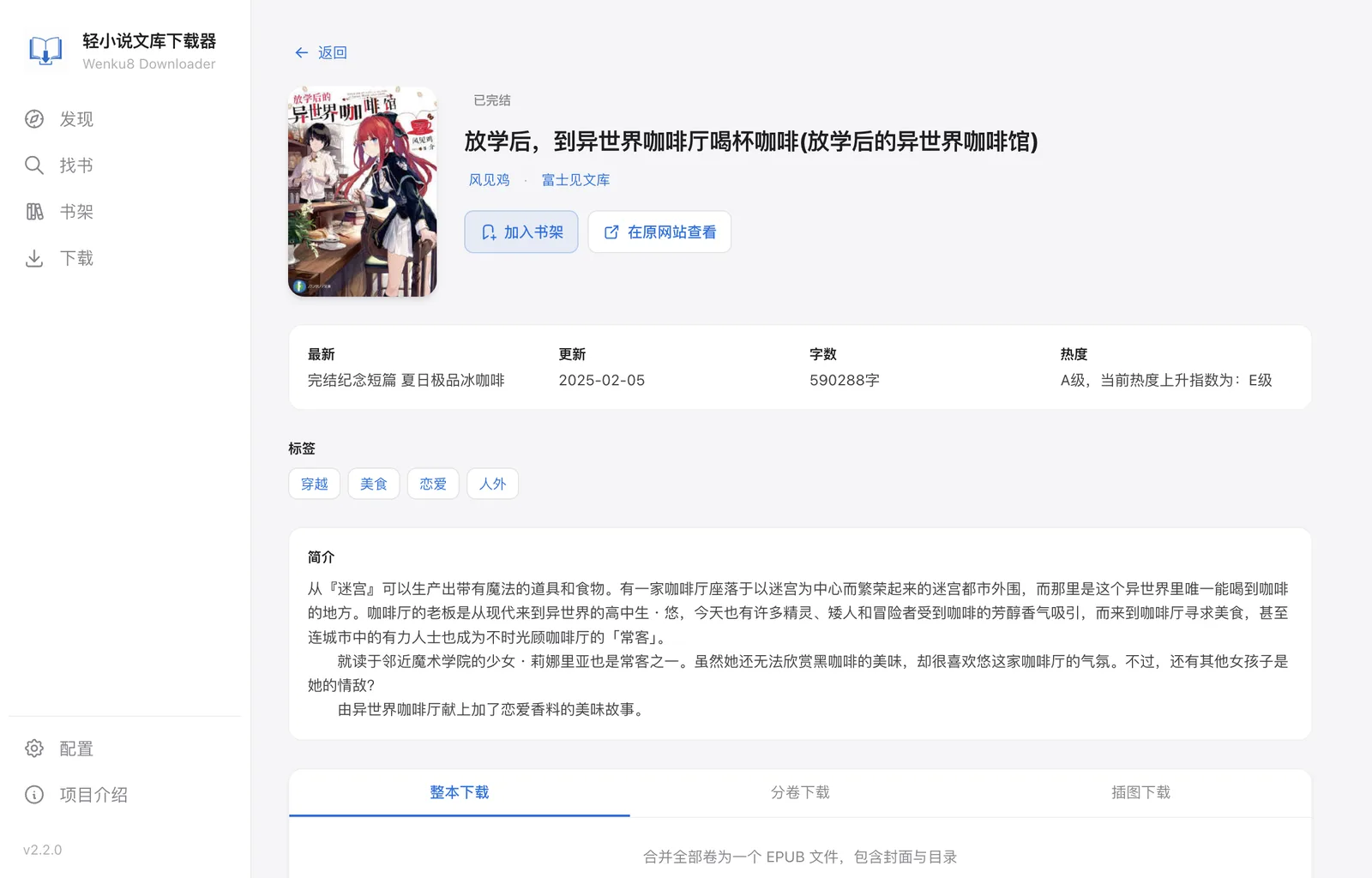Open the 书架 bookshelf icon
The width and height of the screenshot is (1372, 878).
click(34, 212)
